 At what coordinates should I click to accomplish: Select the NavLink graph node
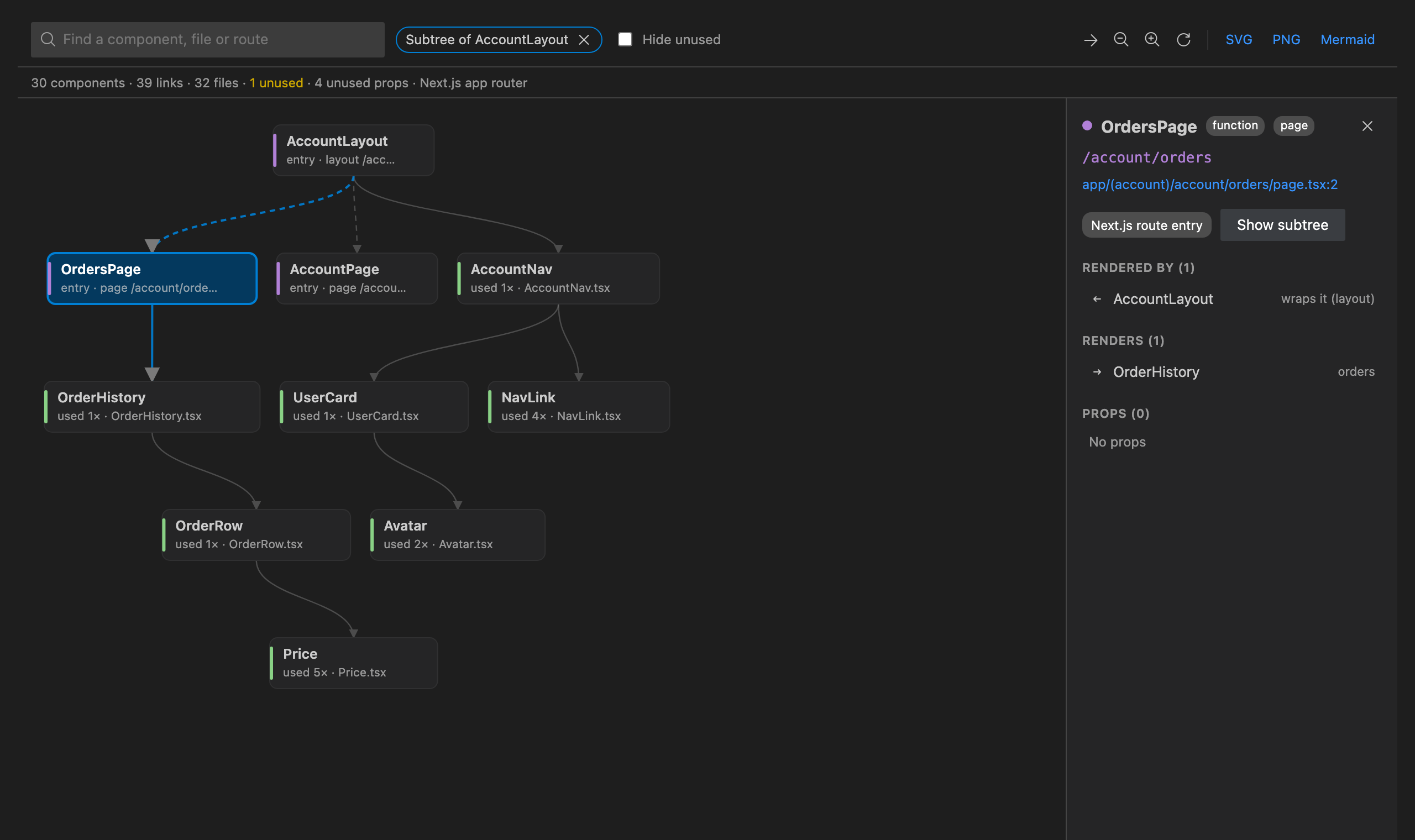pyautogui.click(x=579, y=406)
